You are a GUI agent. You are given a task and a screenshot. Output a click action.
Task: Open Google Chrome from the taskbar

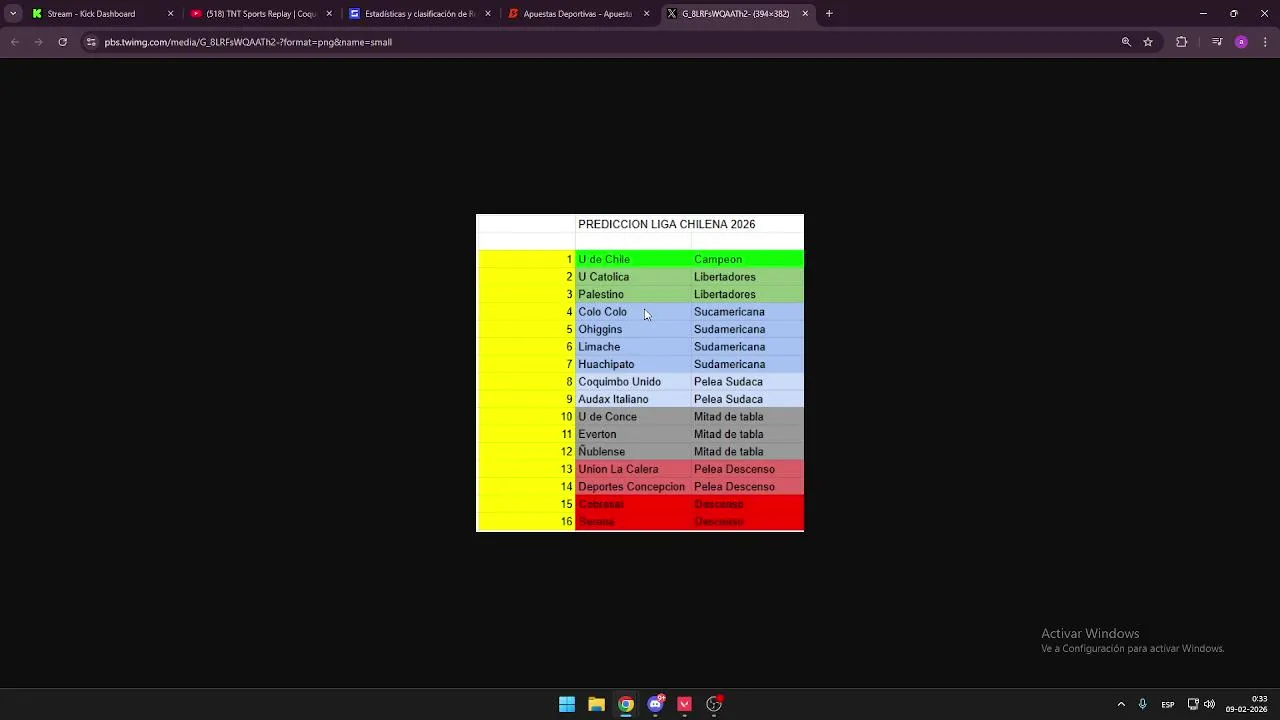pyautogui.click(x=626, y=704)
